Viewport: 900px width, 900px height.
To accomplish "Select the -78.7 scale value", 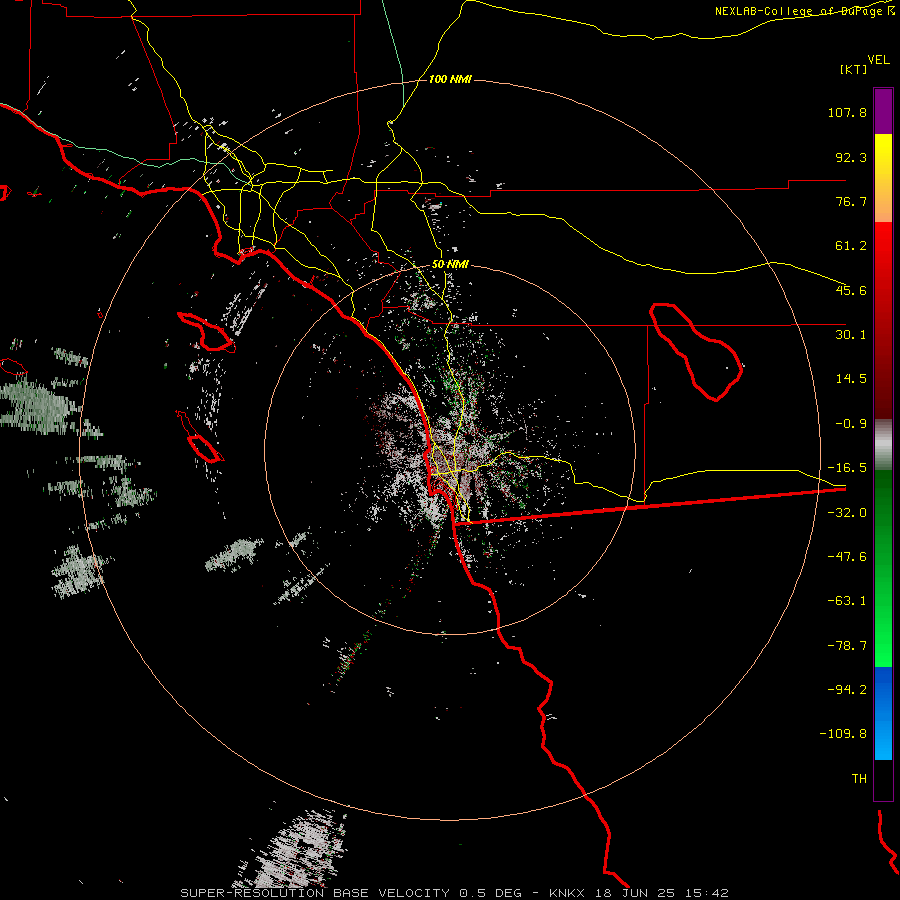I will point(847,646).
